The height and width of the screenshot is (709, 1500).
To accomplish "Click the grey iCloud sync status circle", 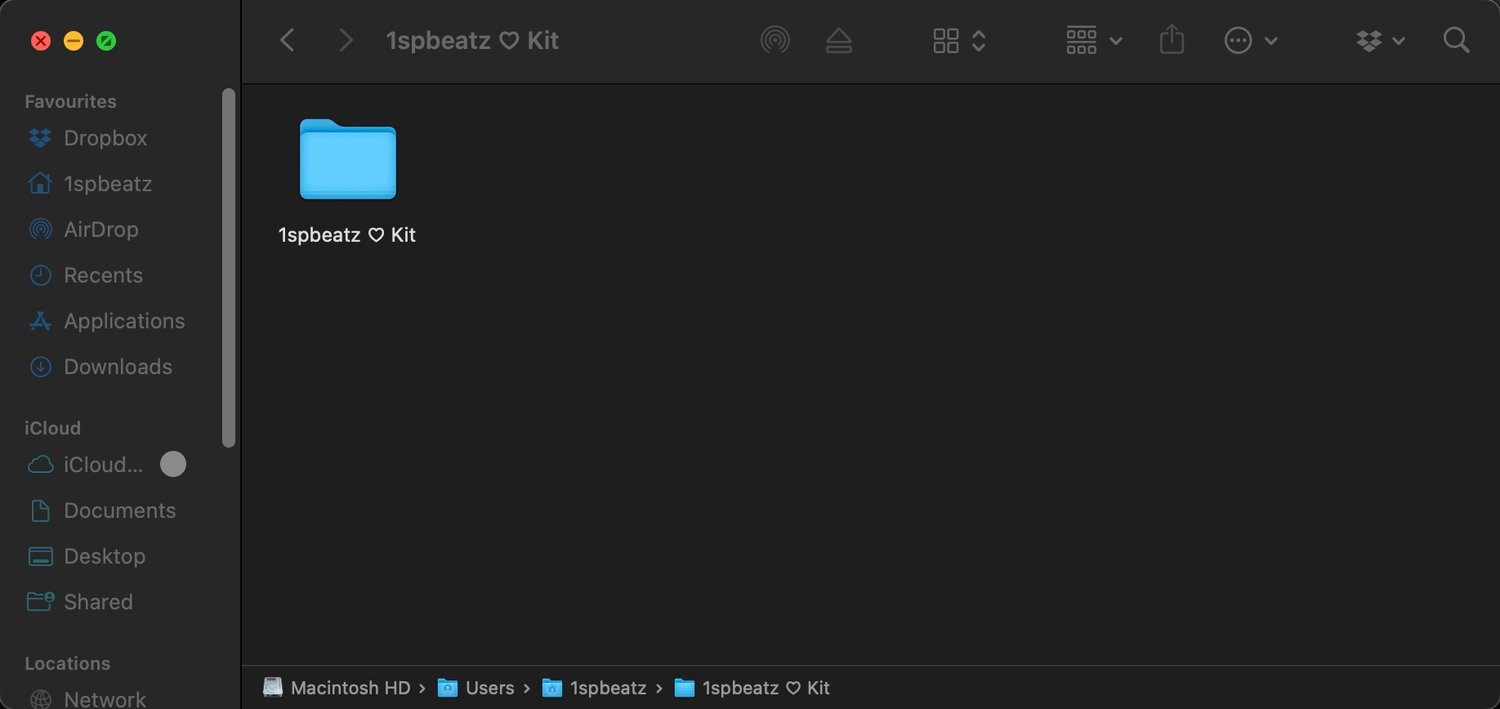I will tap(173, 464).
